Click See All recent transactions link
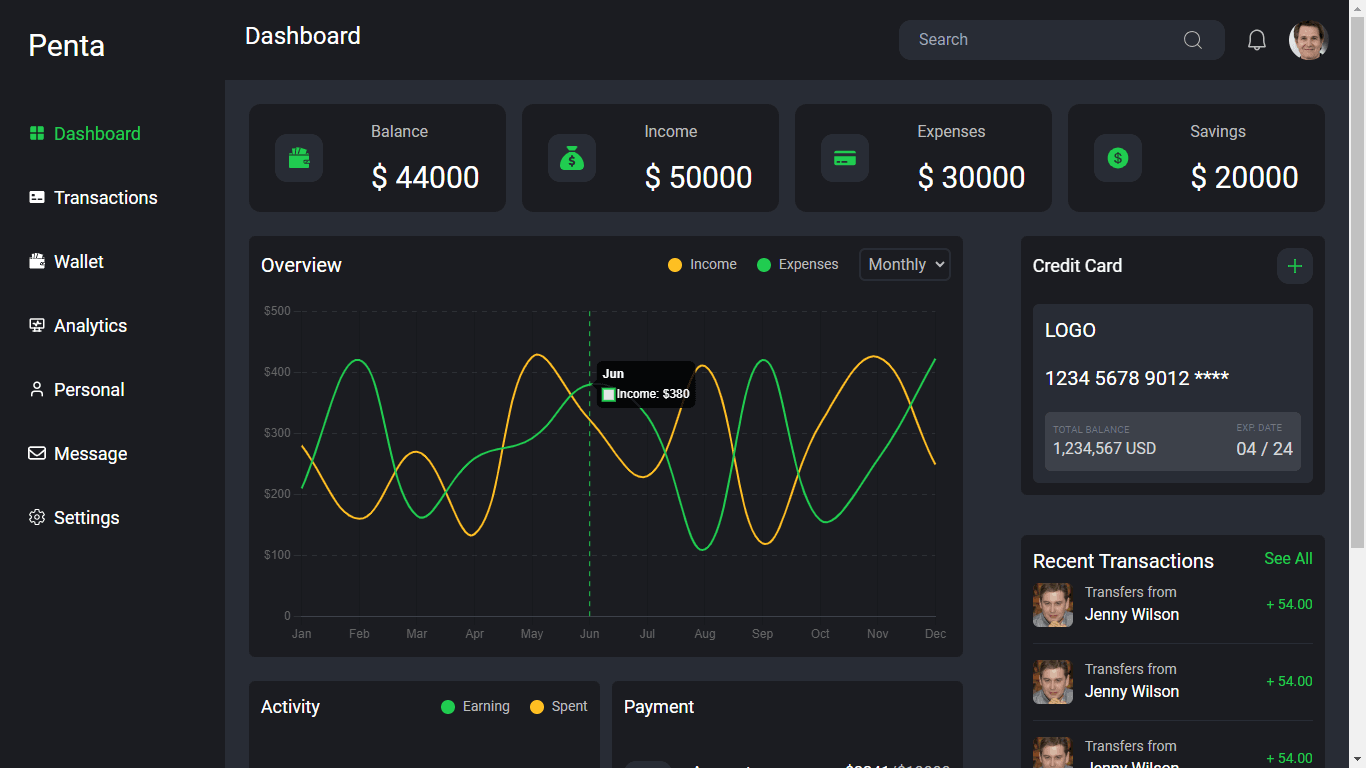 click(x=1288, y=559)
